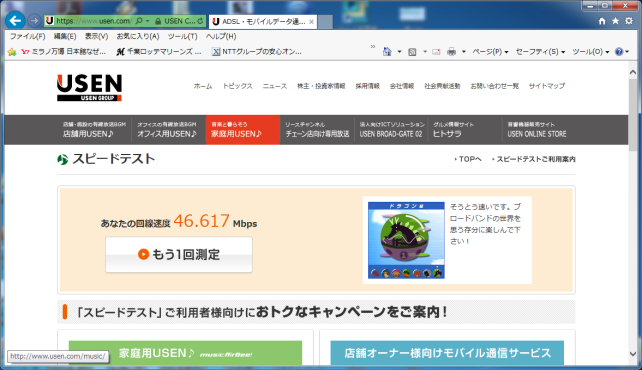
Task: Click the もう1回測定 button
Action: click(179, 255)
